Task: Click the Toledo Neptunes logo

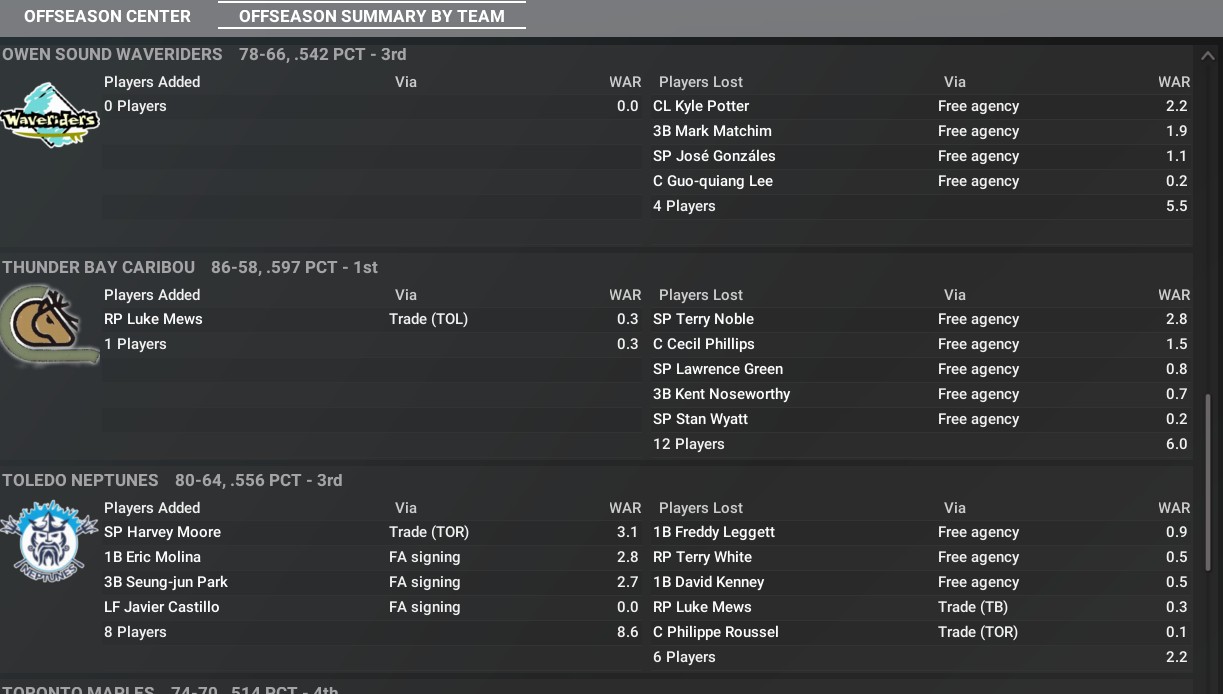Action: click(49, 542)
